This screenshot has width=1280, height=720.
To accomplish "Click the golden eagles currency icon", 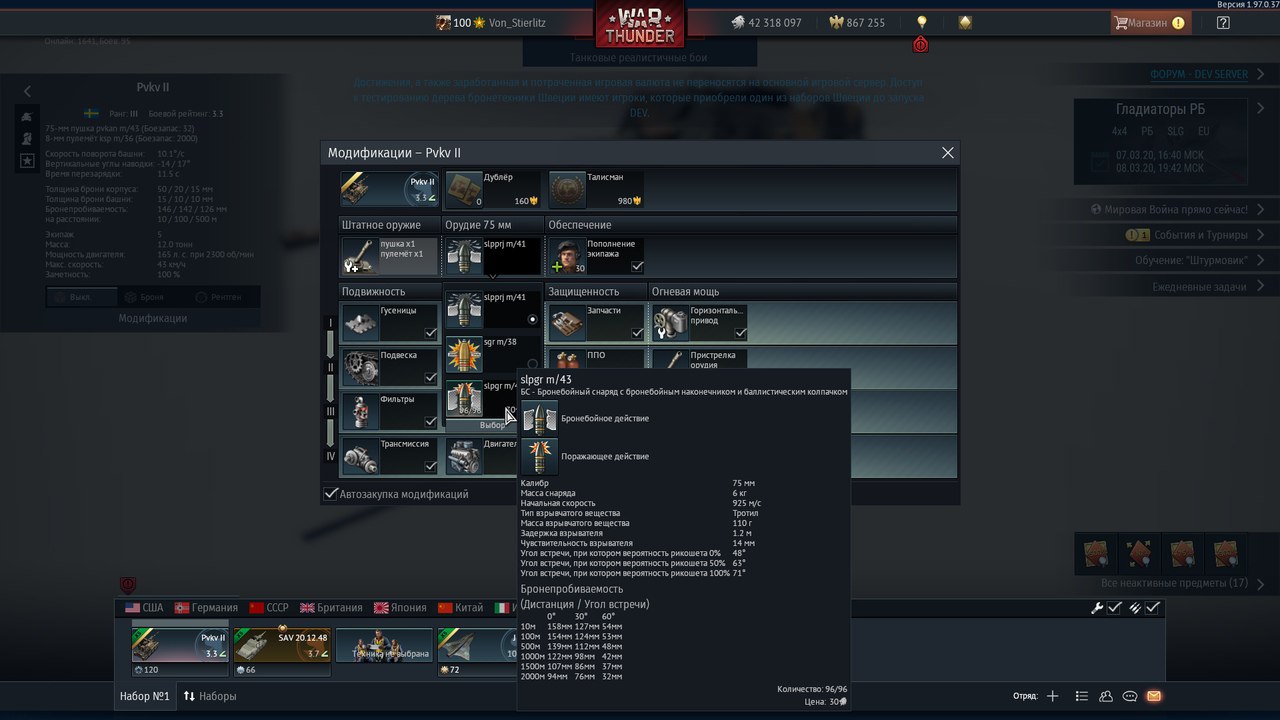I will click(x=836, y=22).
